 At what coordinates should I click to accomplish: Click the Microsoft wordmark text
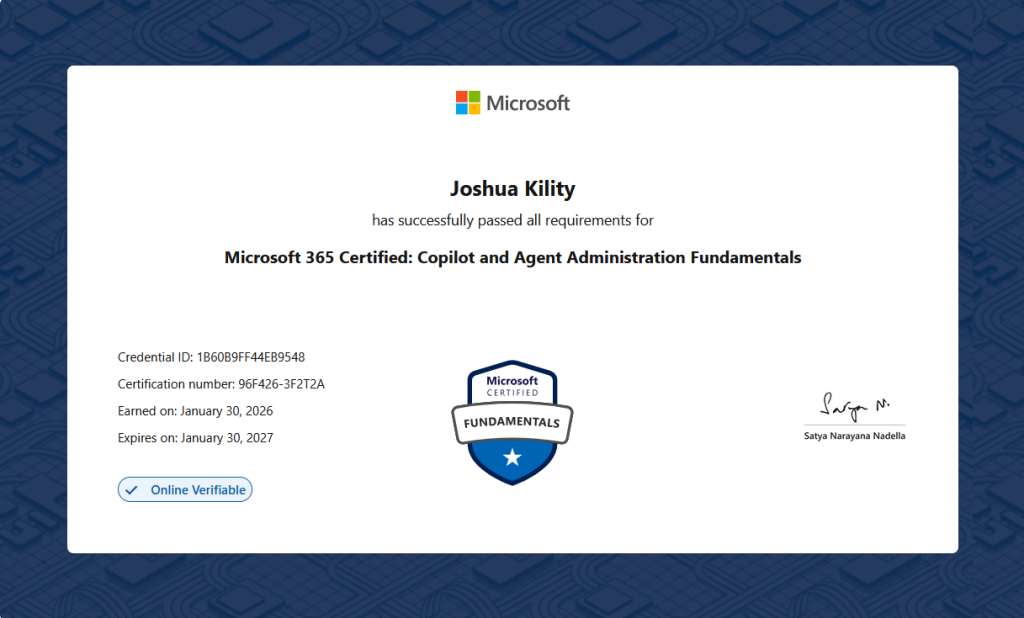click(x=528, y=103)
